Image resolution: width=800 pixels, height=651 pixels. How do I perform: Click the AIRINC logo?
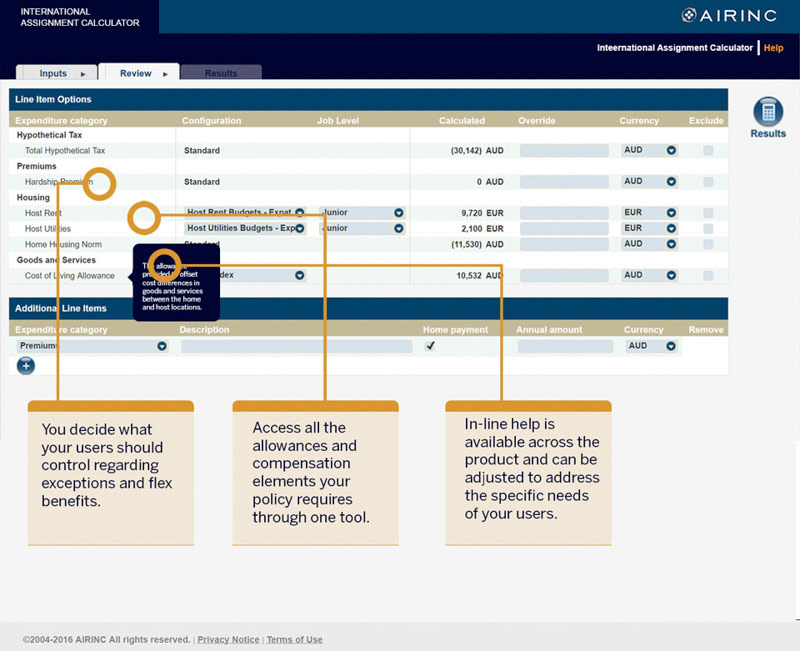[729, 15]
